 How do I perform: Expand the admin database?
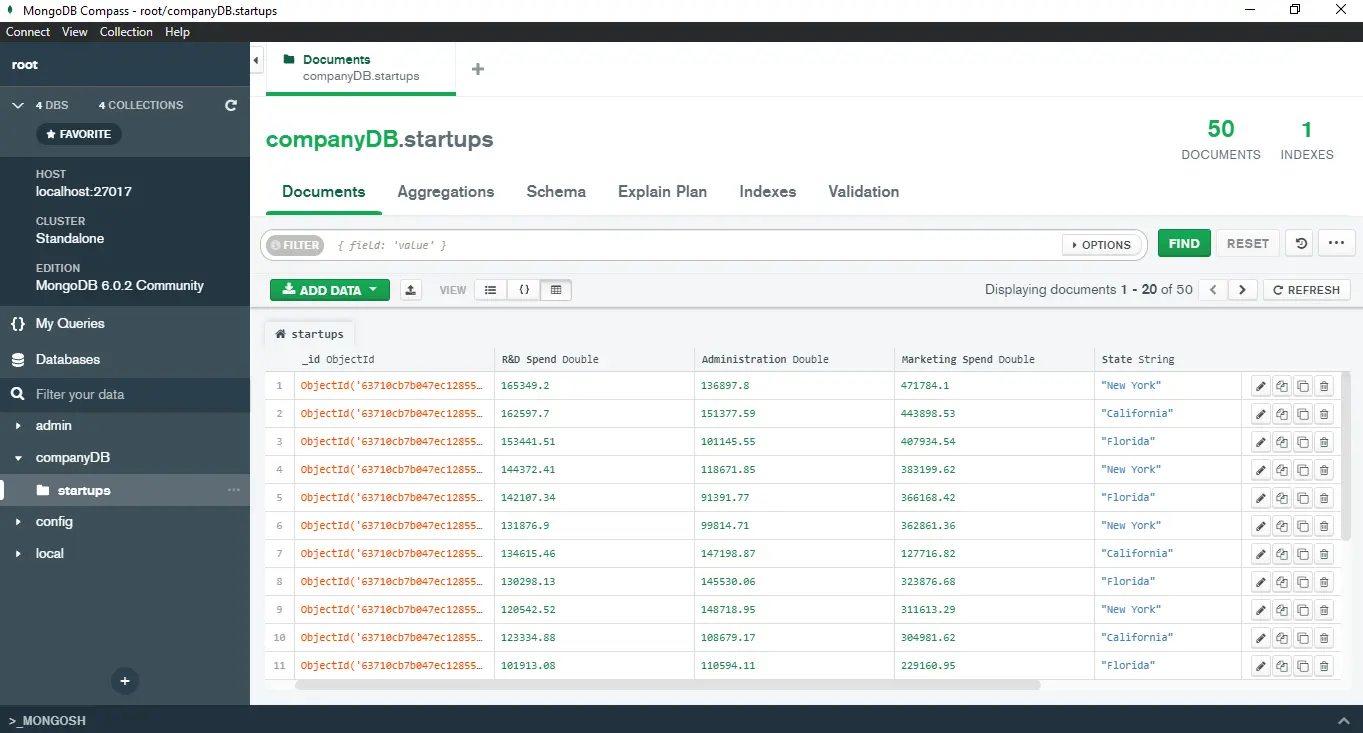tap(18, 426)
